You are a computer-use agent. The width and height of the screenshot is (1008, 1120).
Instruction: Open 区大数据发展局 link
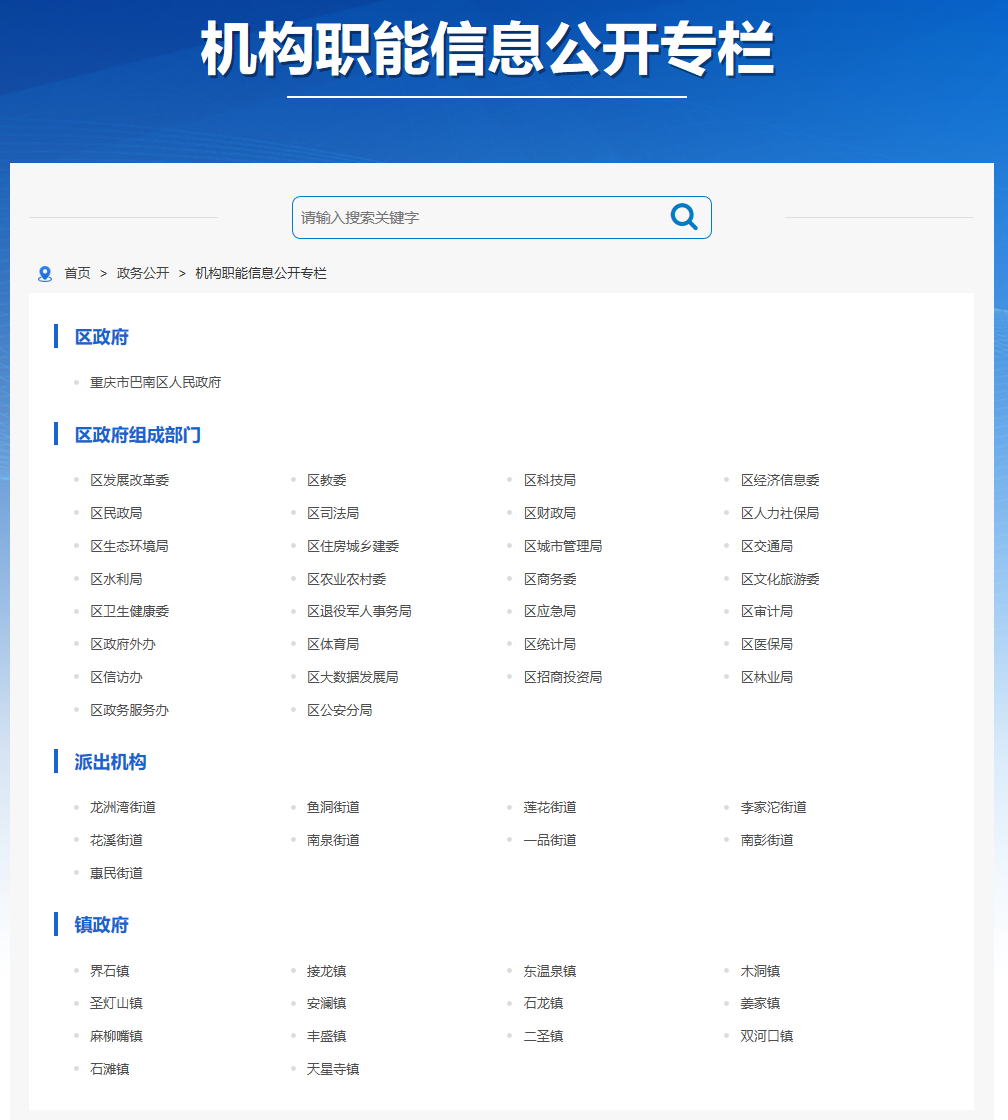353,676
